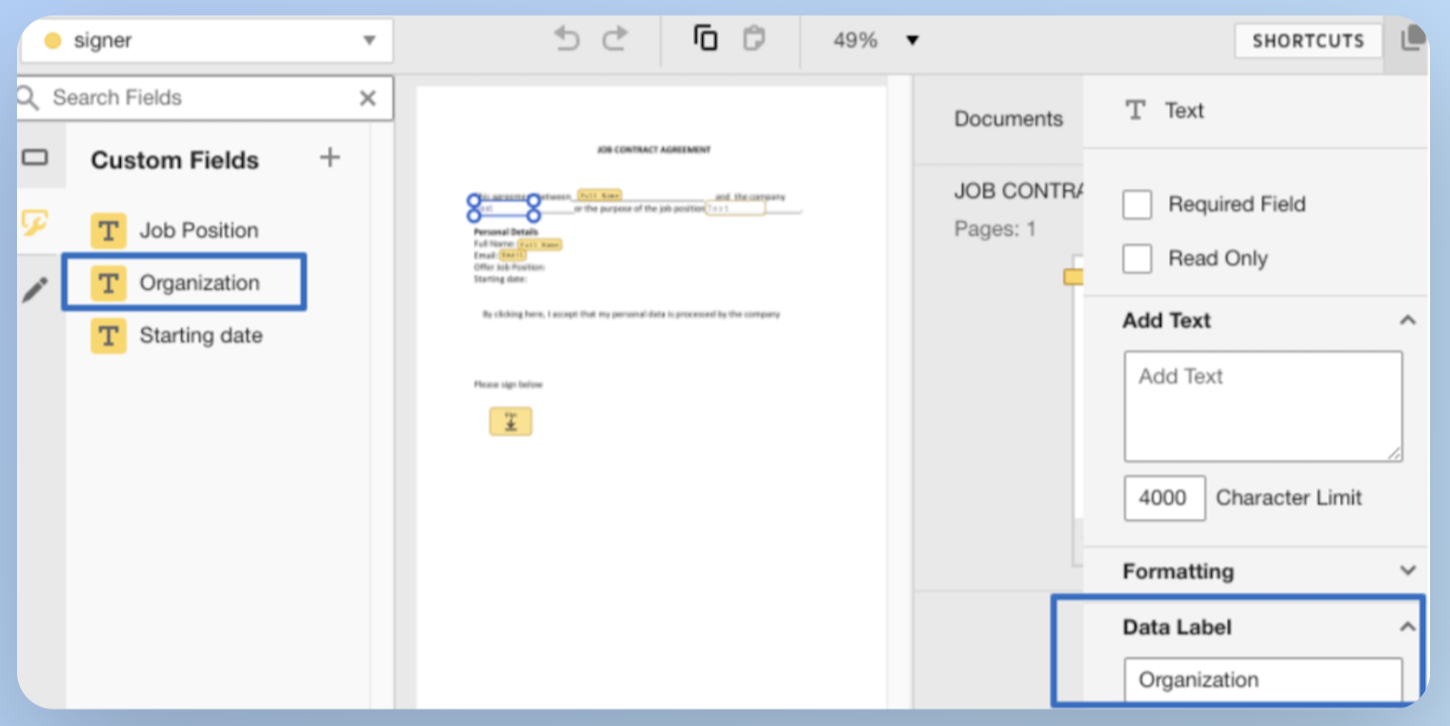Open the documents icon right of SHORTCUTS
Screen dimensions: 1450x726
(1412, 40)
